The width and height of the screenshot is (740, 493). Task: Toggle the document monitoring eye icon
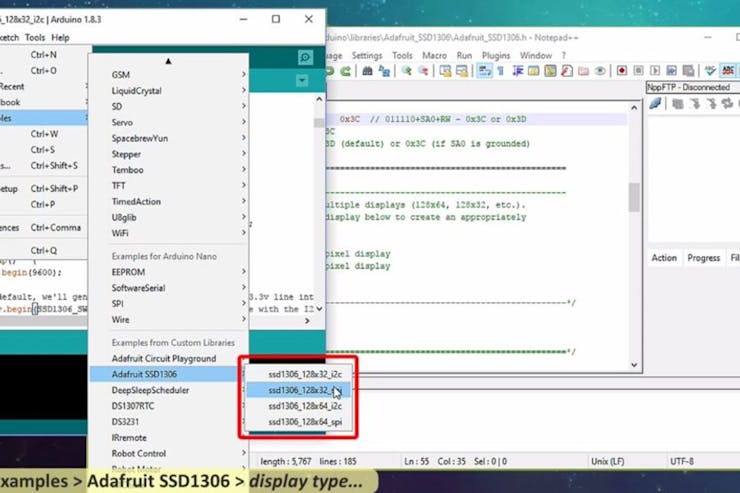point(600,71)
